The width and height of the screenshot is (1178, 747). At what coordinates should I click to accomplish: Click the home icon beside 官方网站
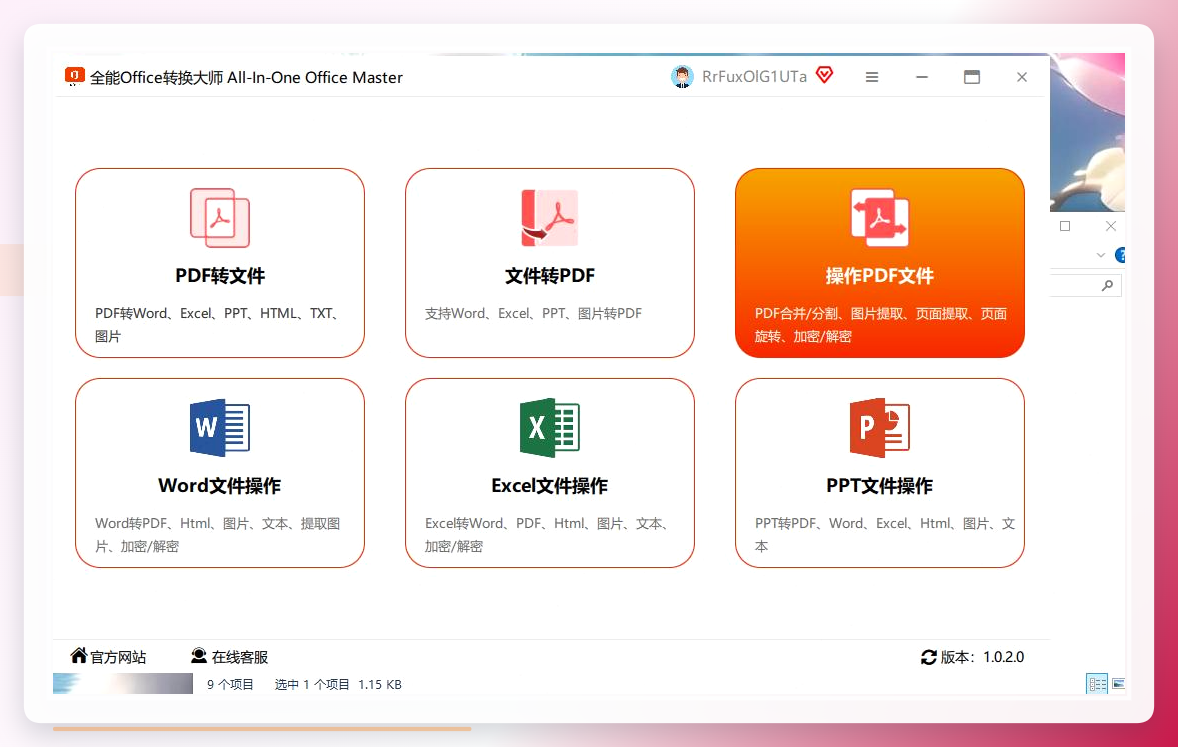pos(79,655)
